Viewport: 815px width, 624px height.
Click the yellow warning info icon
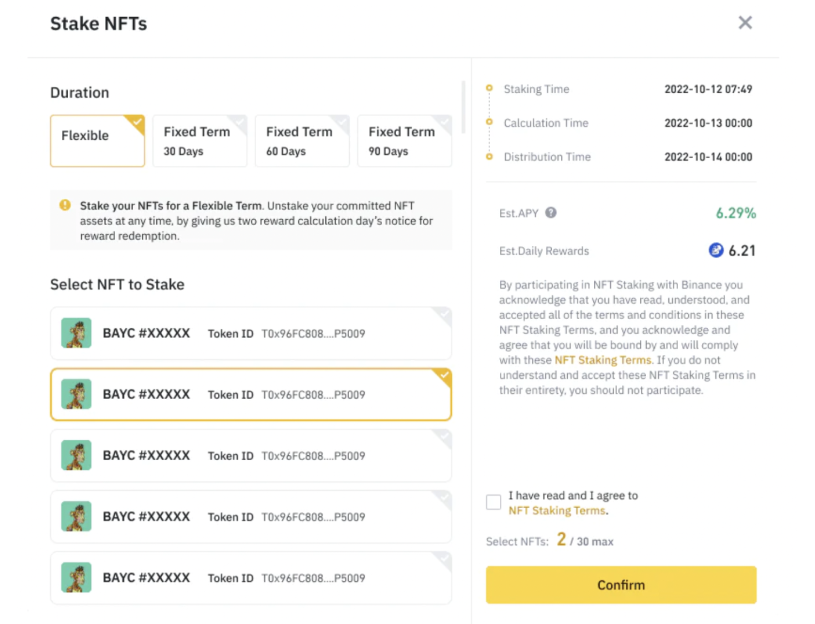tap(65, 205)
